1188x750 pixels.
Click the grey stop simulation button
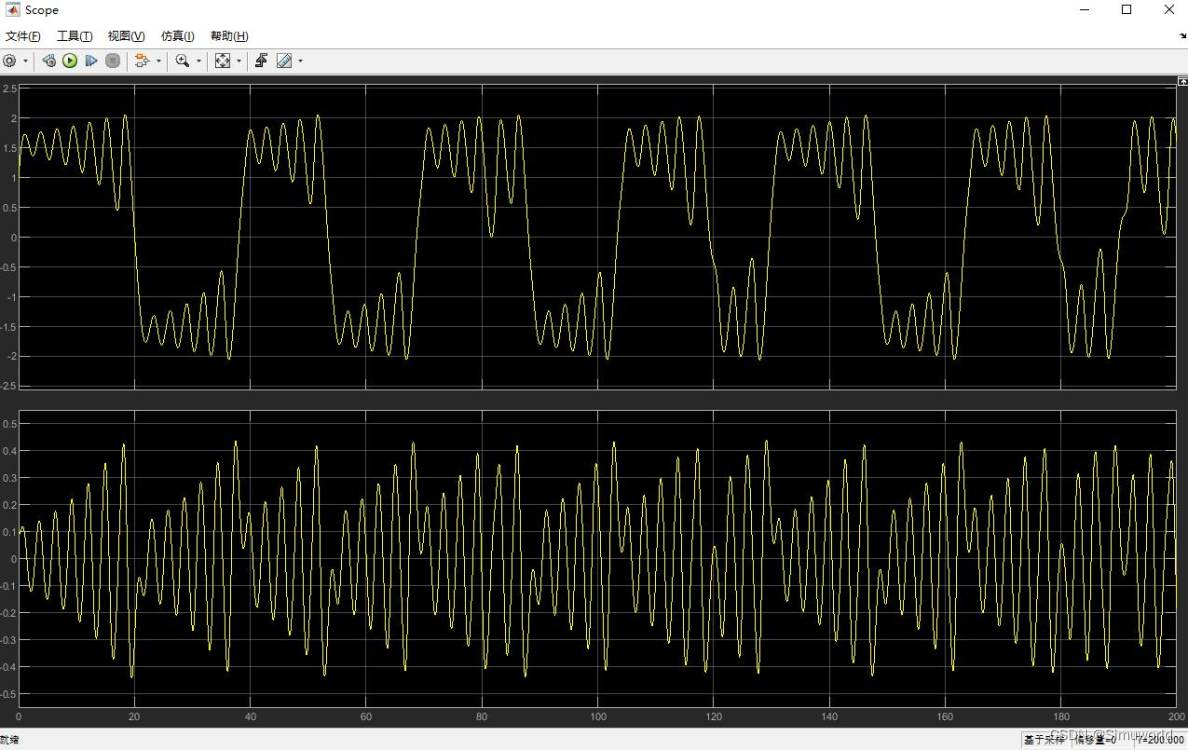(x=113, y=61)
